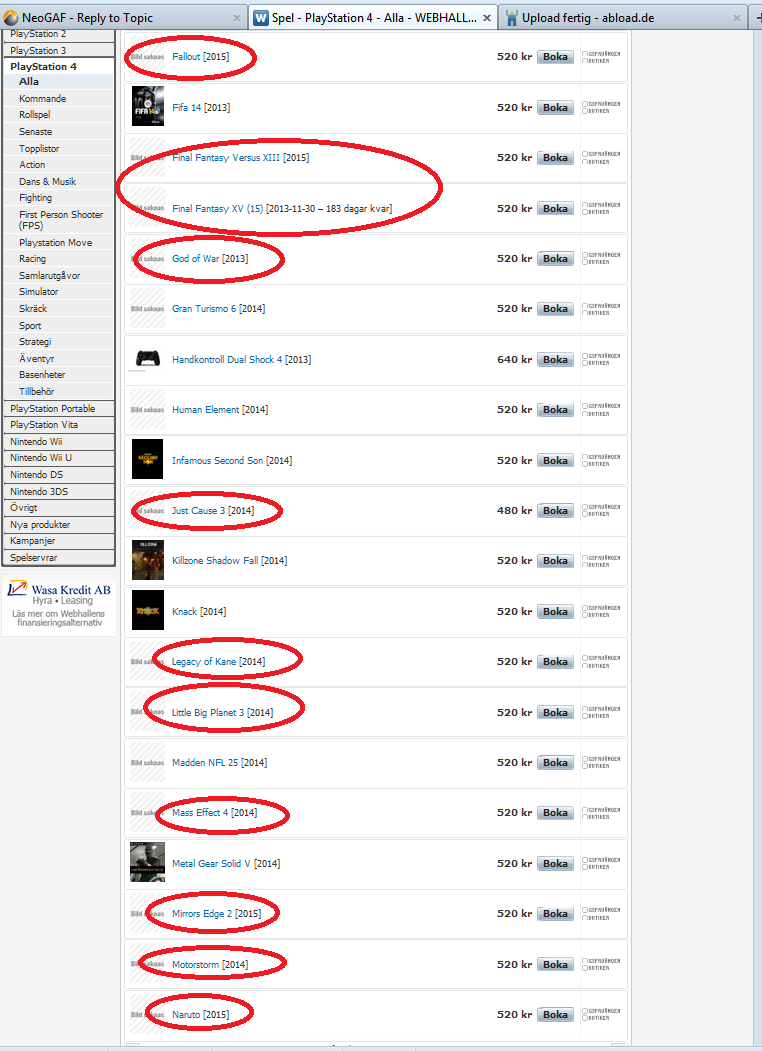
Task: Click the Wasa Kredit AB logo
Action: (x=59, y=590)
